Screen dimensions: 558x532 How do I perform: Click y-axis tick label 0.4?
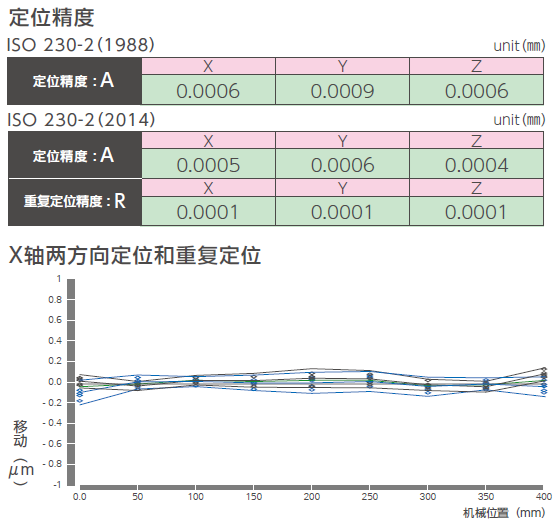coord(55,341)
